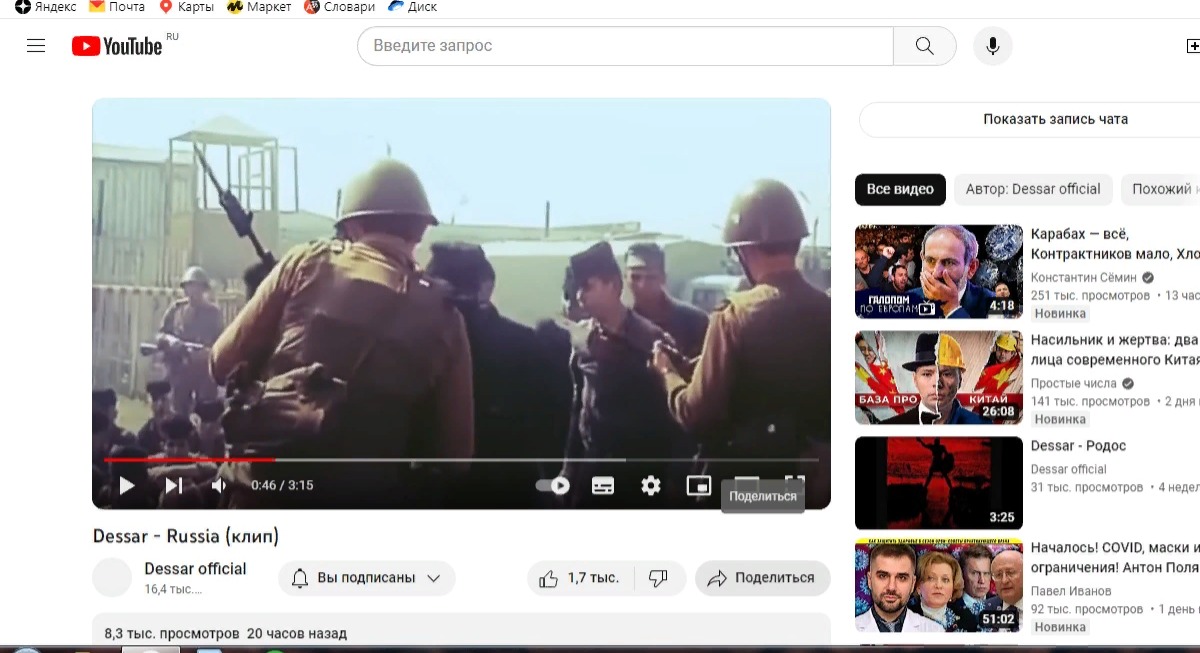This screenshot has width=1200, height=653.
Task: Open the Dessar official channel name link
Action: tap(195, 568)
